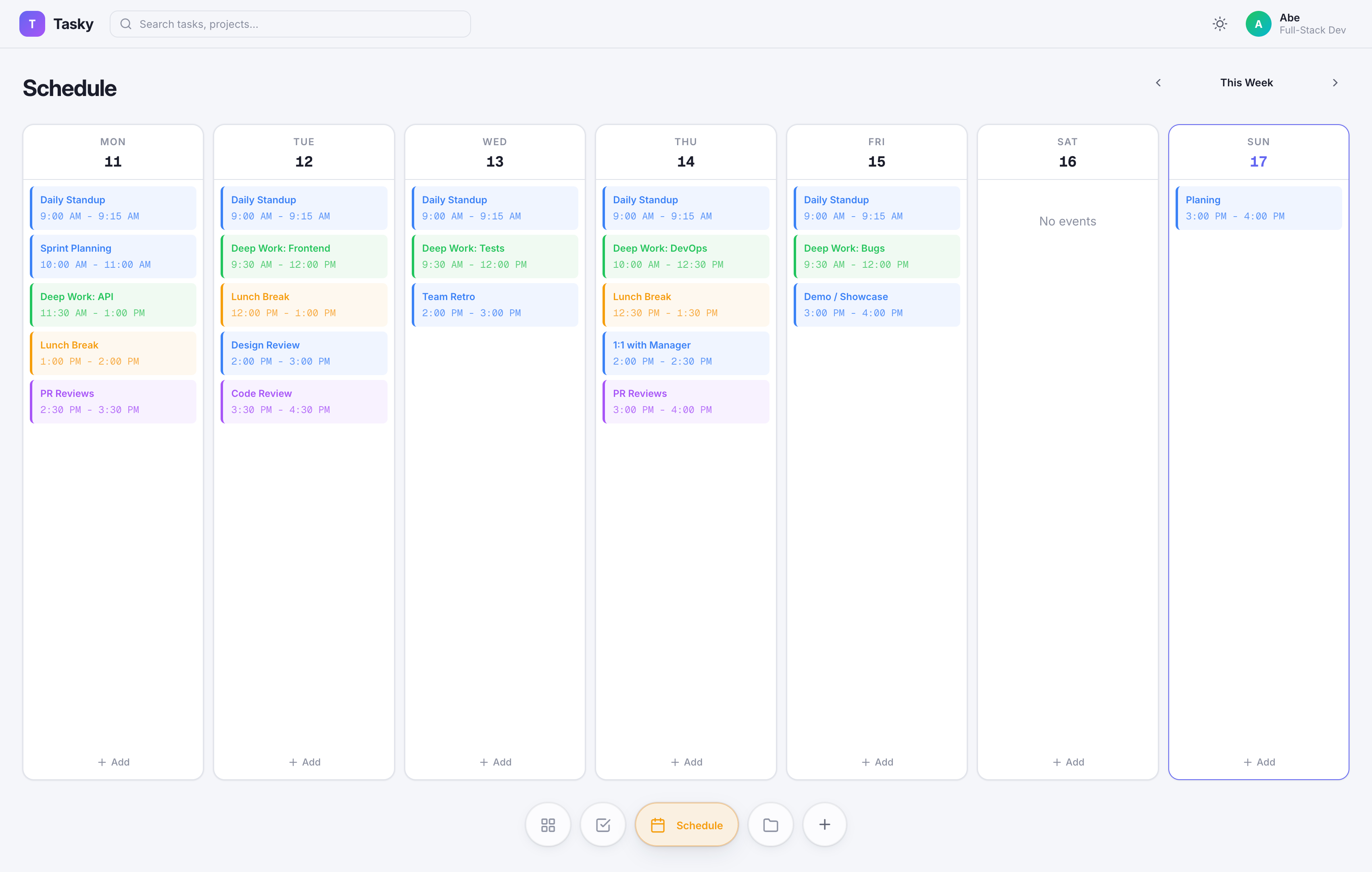Image resolution: width=1372 pixels, height=872 pixels.
Task: Click the Tasky logo icon
Action: 32,24
